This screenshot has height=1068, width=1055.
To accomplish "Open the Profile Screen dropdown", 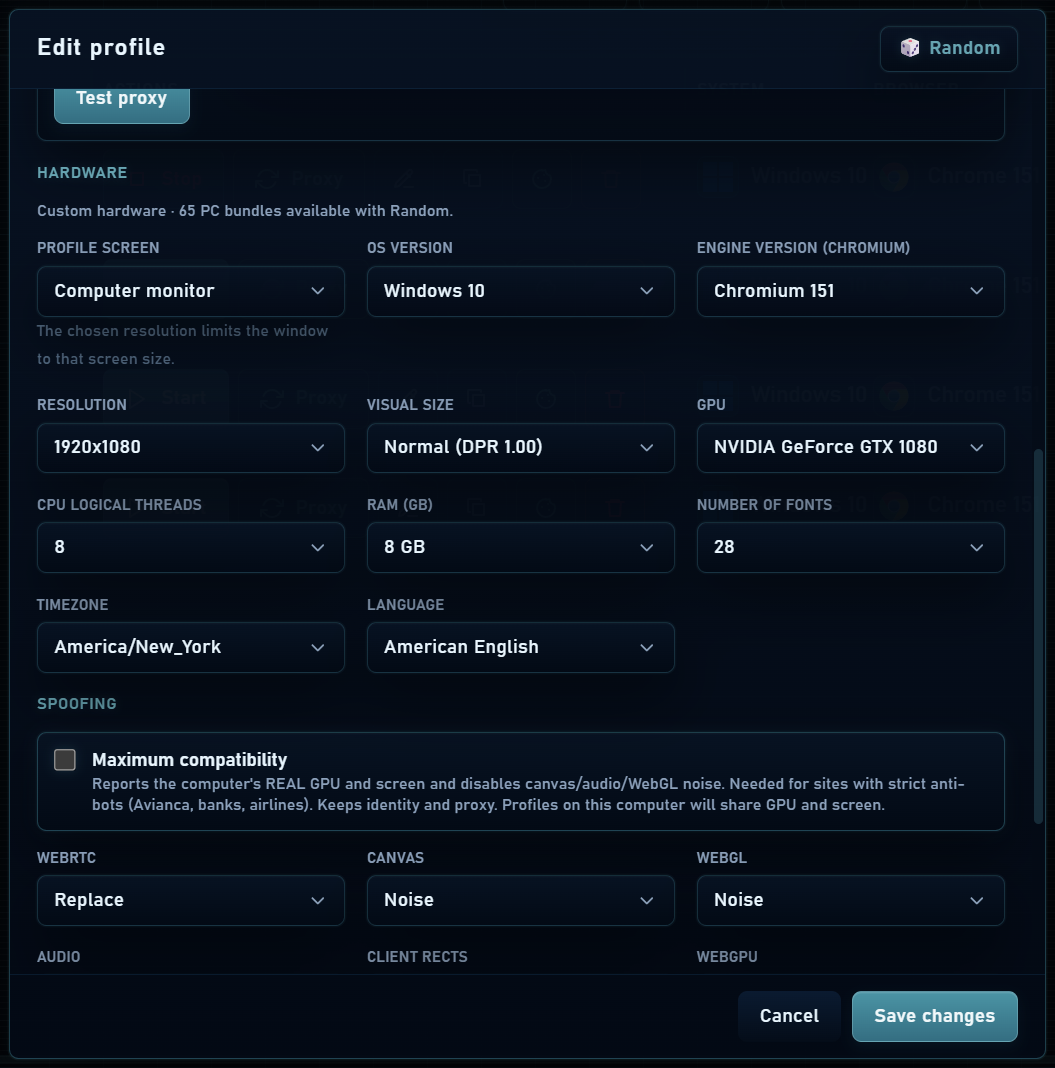I will (x=191, y=292).
